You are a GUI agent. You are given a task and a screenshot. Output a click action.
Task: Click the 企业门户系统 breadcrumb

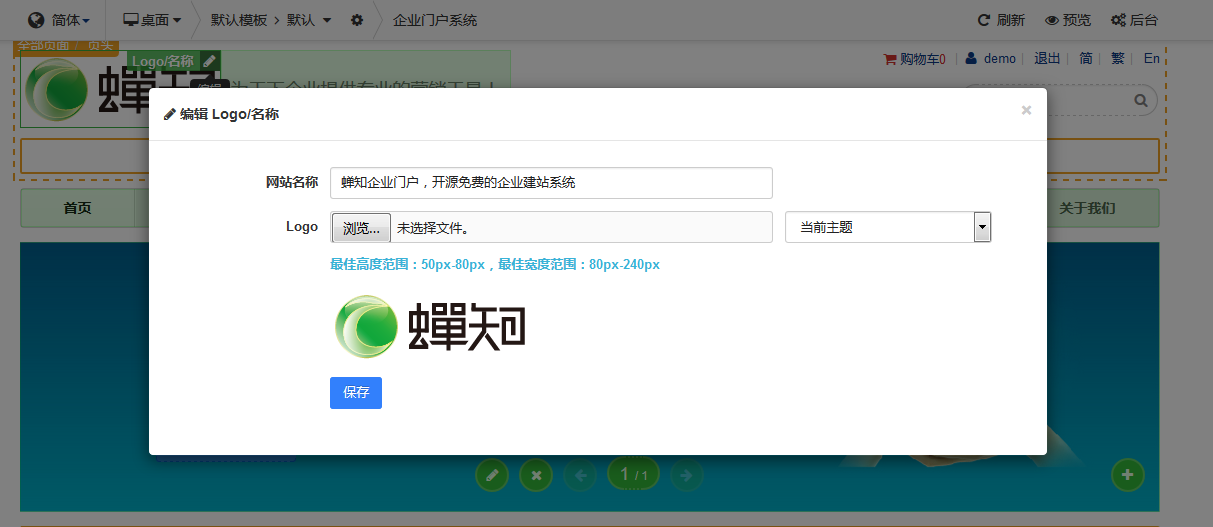point(435,20)
